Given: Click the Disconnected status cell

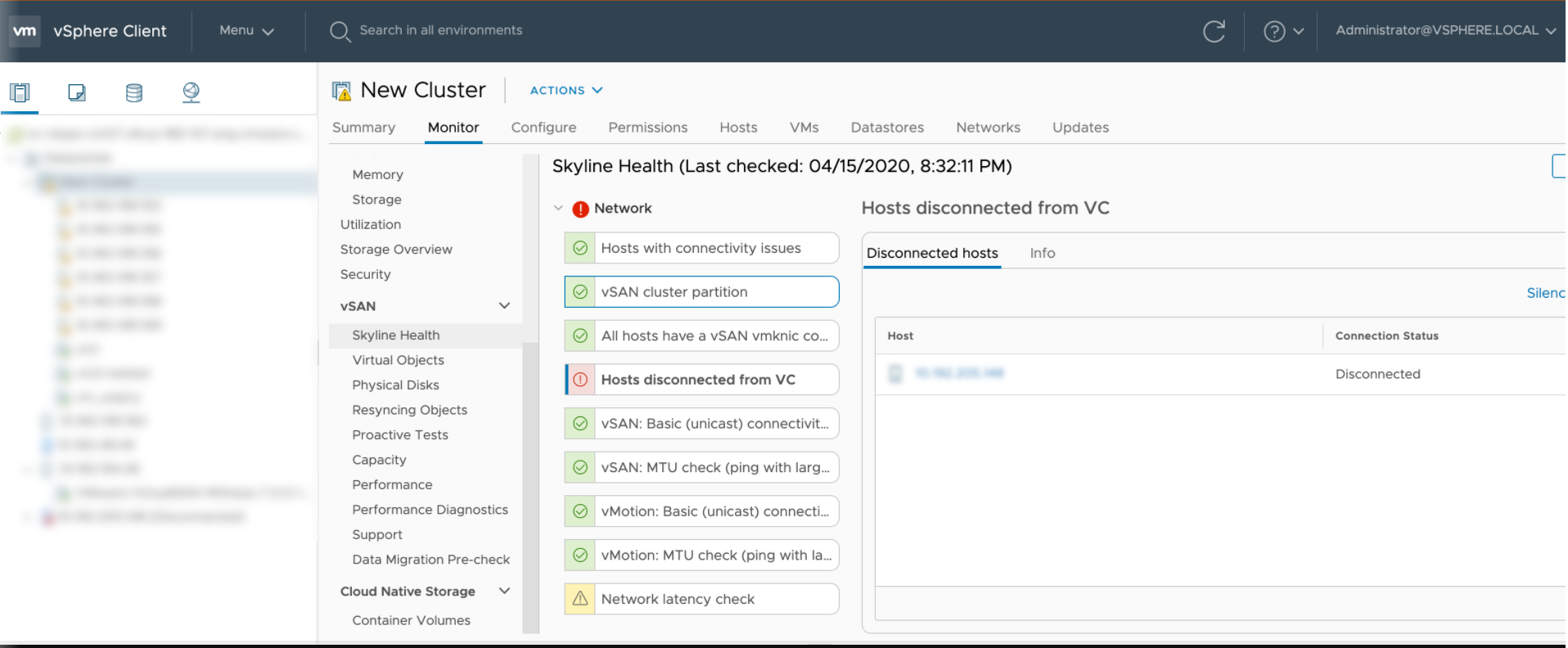Looking at the screenshot, I should 1377,374.
